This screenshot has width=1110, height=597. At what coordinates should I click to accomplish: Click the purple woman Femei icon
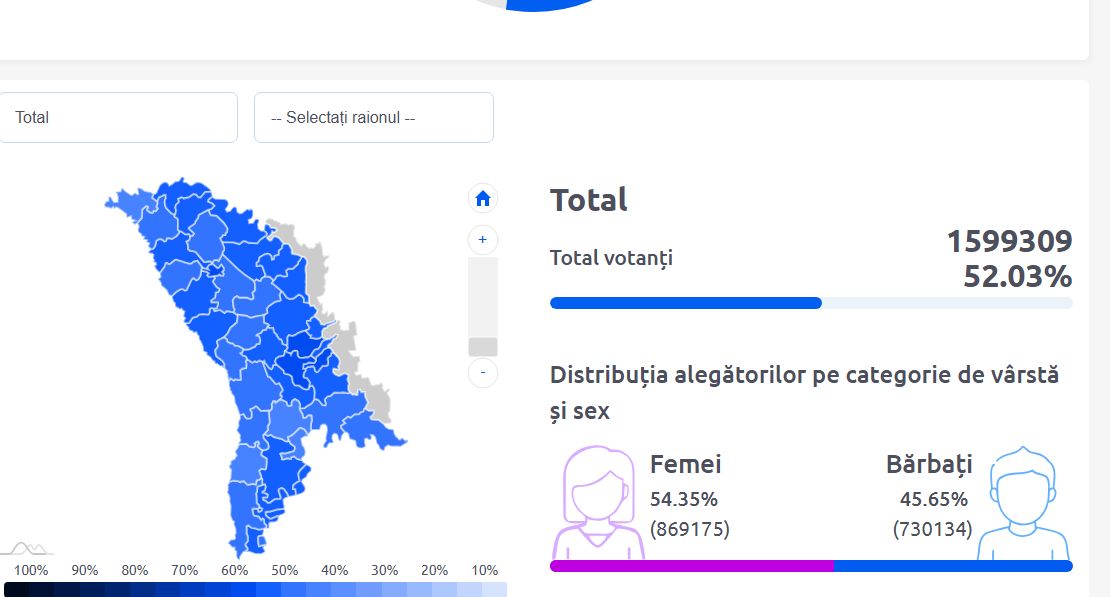[x=599, y=503]
